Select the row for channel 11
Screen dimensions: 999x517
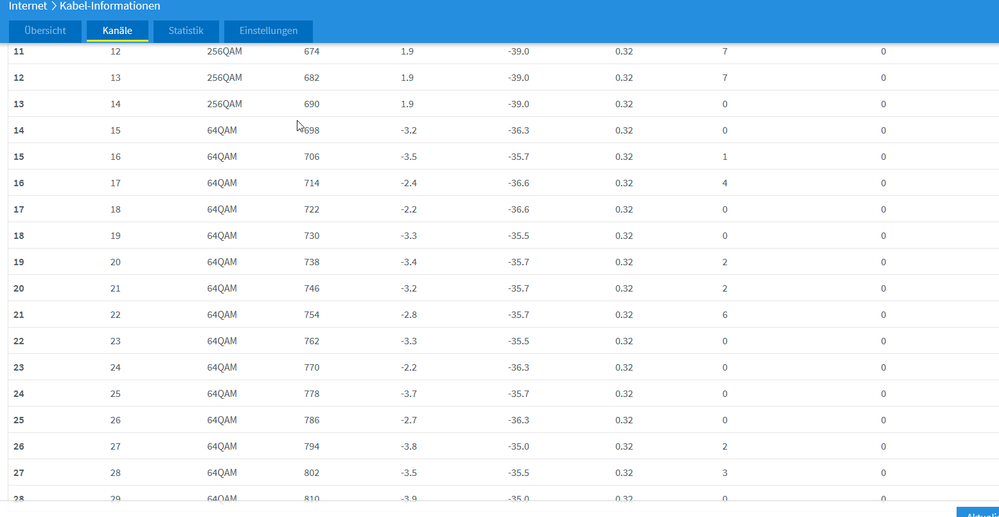503,52
